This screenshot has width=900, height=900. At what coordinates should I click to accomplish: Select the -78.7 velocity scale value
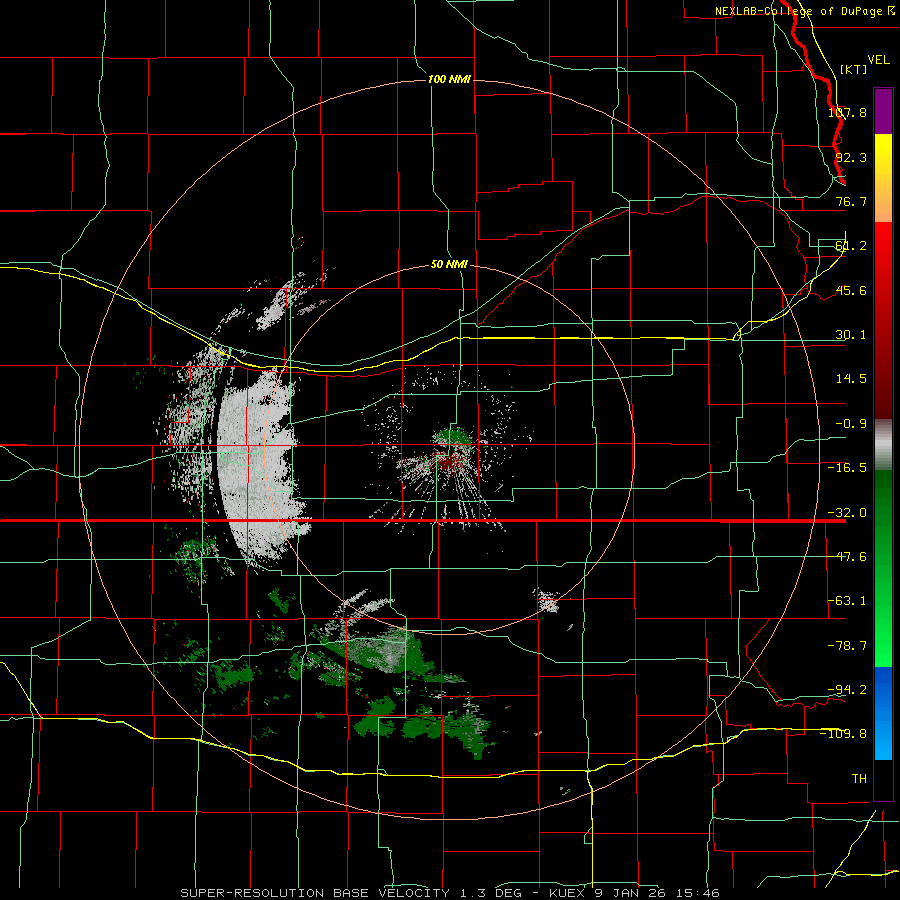point(847,646)
